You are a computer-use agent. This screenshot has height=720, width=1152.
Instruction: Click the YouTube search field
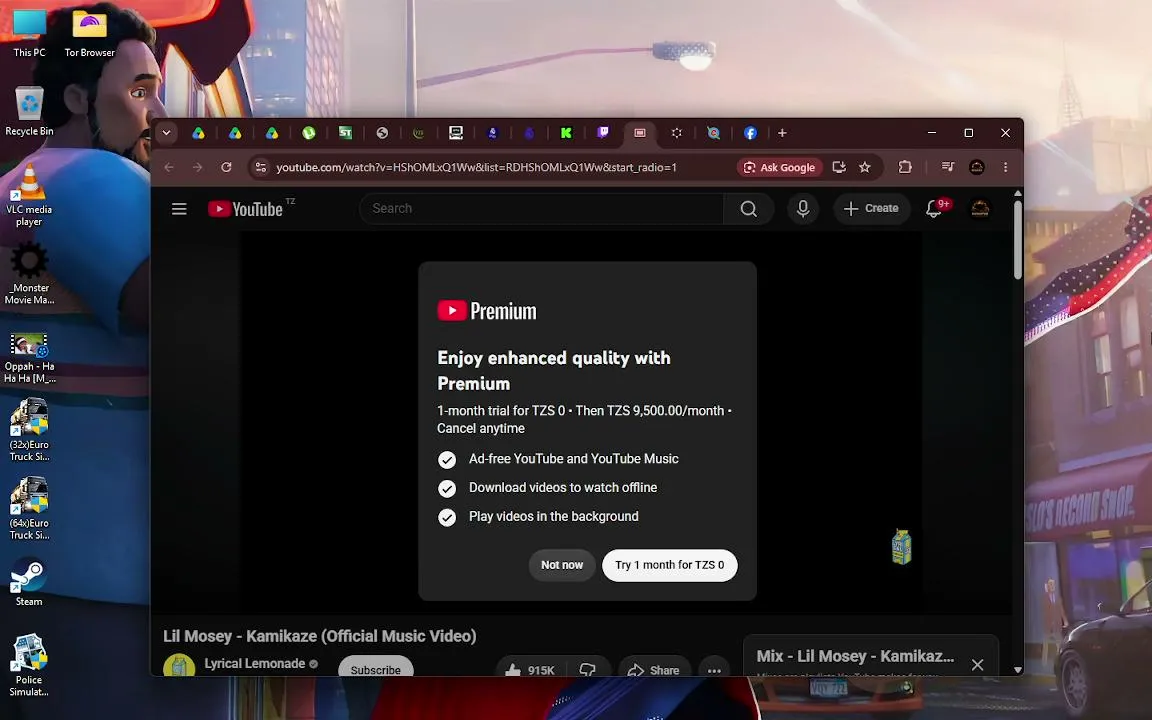pos(541,209)
